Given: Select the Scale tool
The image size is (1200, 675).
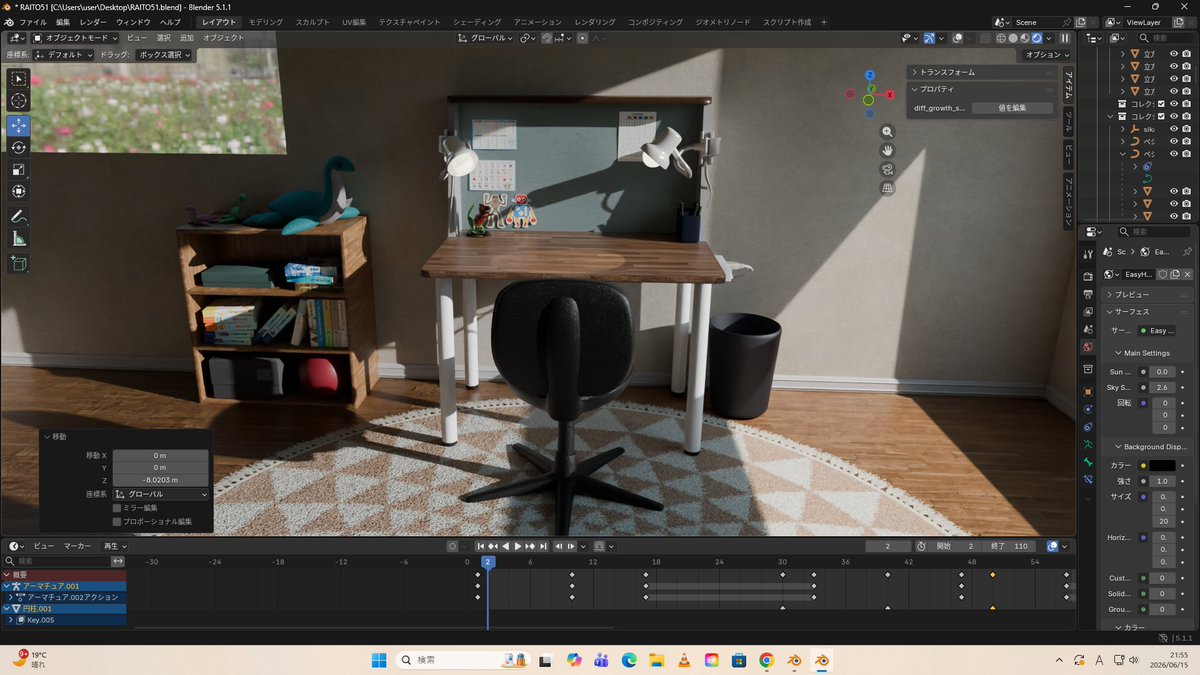Looking at the screenshot, I should pos(19,169).
